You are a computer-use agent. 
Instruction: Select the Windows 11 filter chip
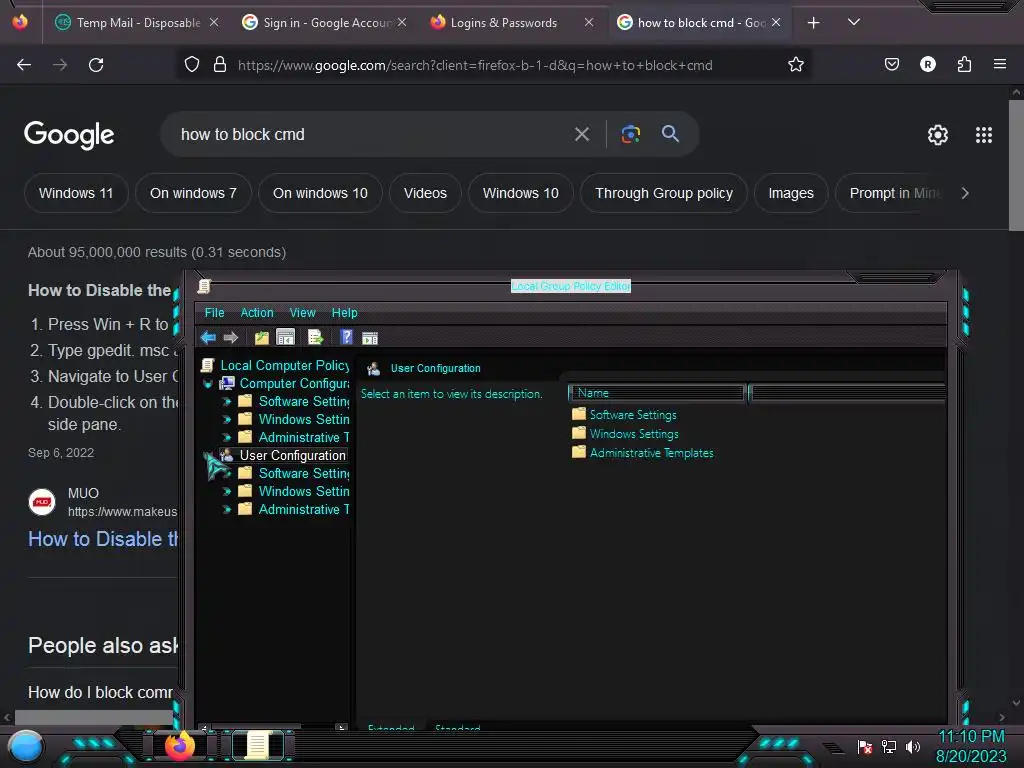pyautogui.click(x=76, y=193)
